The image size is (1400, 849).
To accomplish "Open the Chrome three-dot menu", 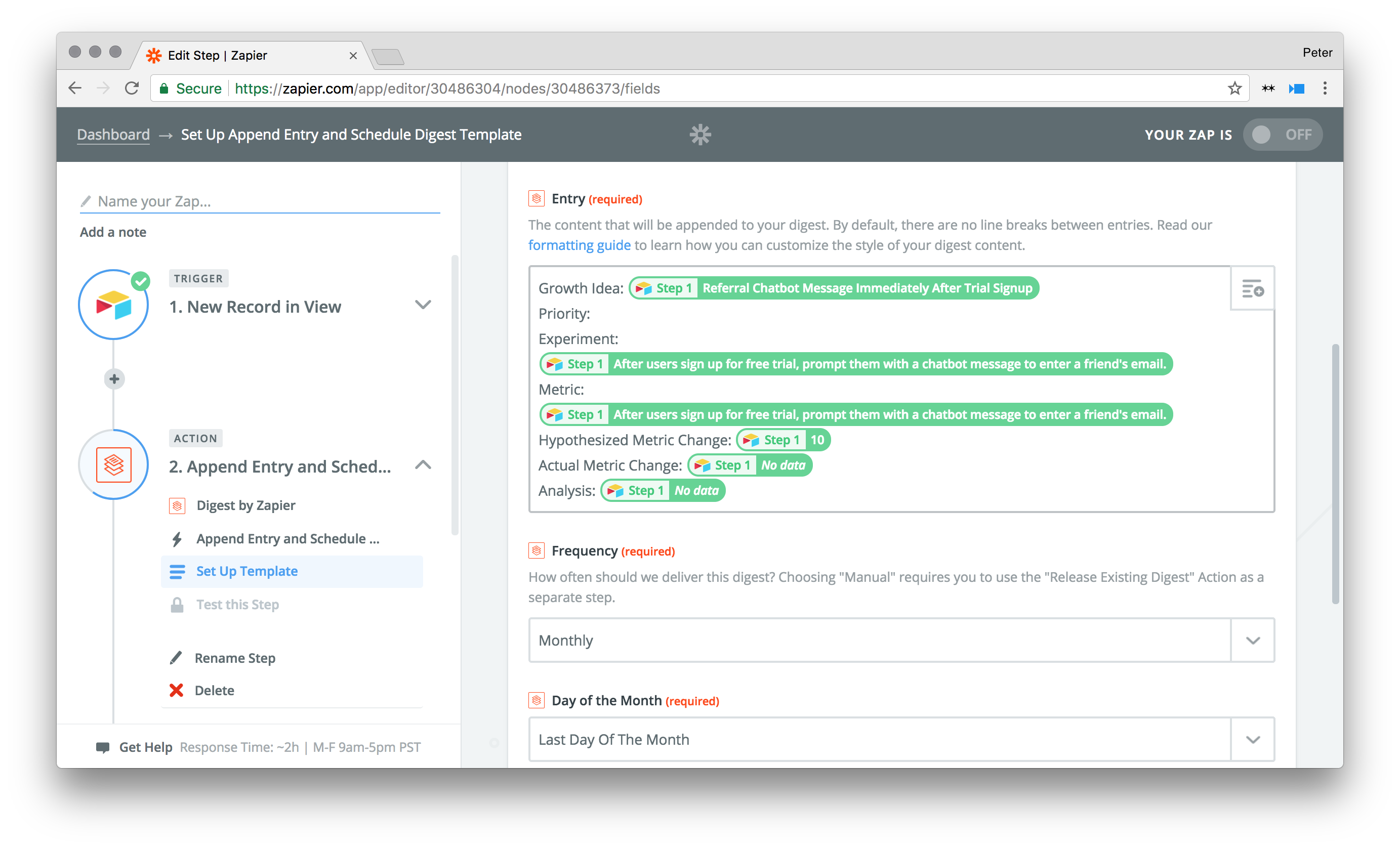I will 1325,88.
